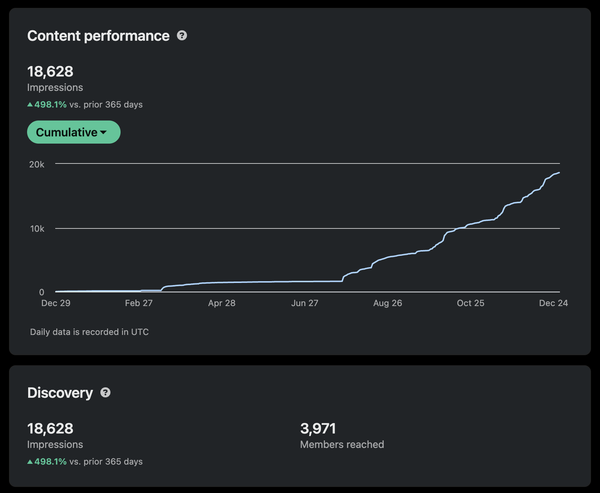The image size is (600, 493).
Task: Click the 18,628 impressions total under Content performance
Action: pyautogui.click(x=50, y=71)
